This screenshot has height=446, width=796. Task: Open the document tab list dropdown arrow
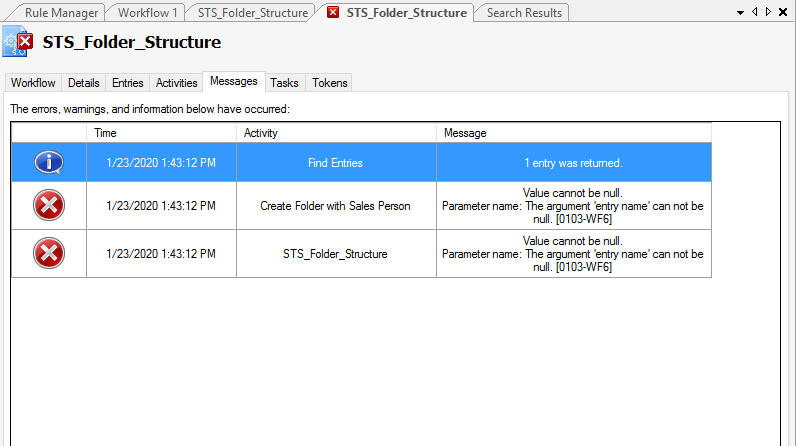point(741,12)
